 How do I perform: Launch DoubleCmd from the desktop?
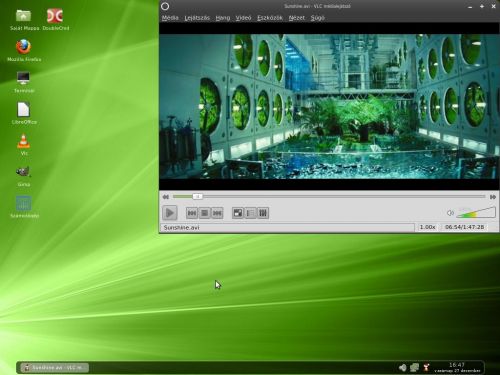point(56,20)
